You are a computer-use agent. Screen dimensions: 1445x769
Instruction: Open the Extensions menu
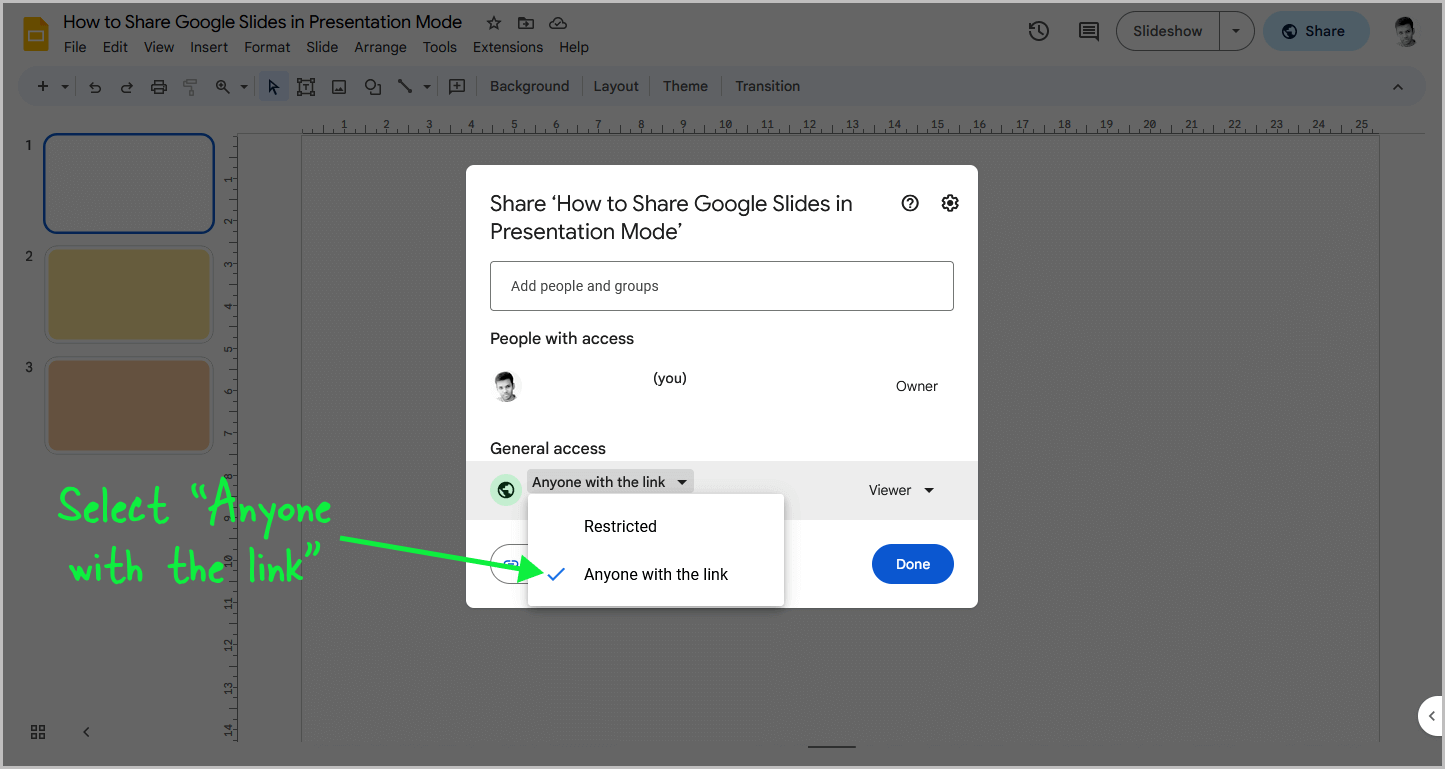(507, 46)
